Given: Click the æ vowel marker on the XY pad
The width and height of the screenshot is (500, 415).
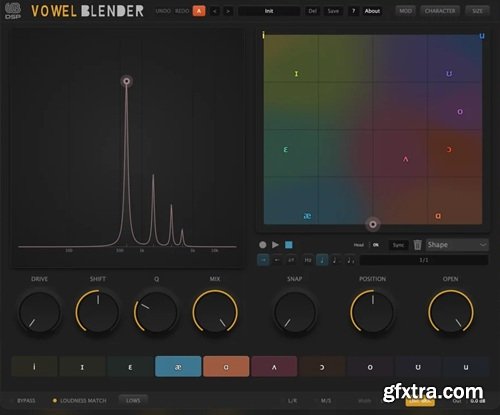Looking at the screenshot, I should click(307, 216).
